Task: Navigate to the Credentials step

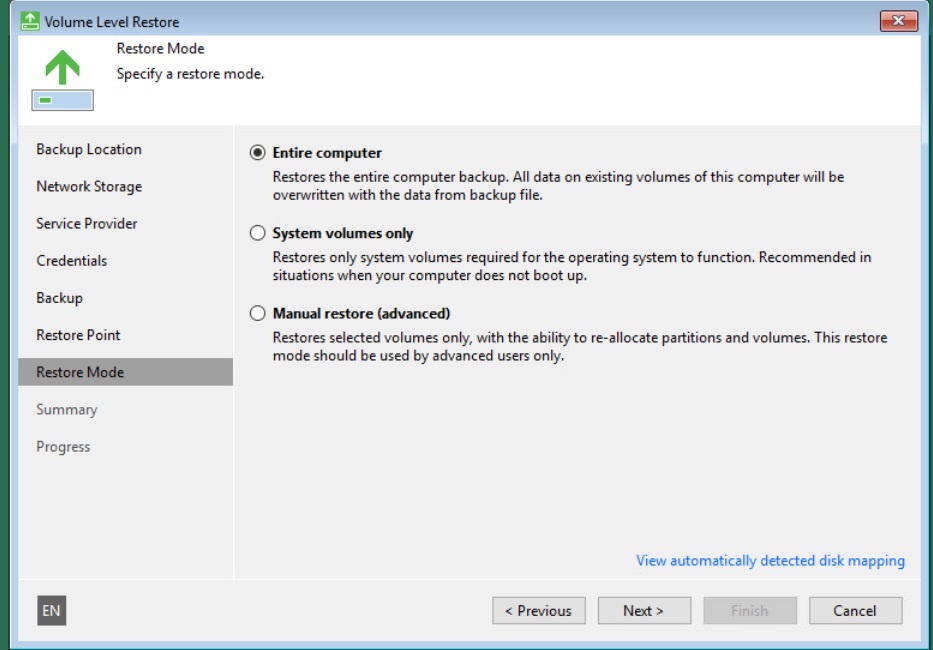Action: (71, 261)
